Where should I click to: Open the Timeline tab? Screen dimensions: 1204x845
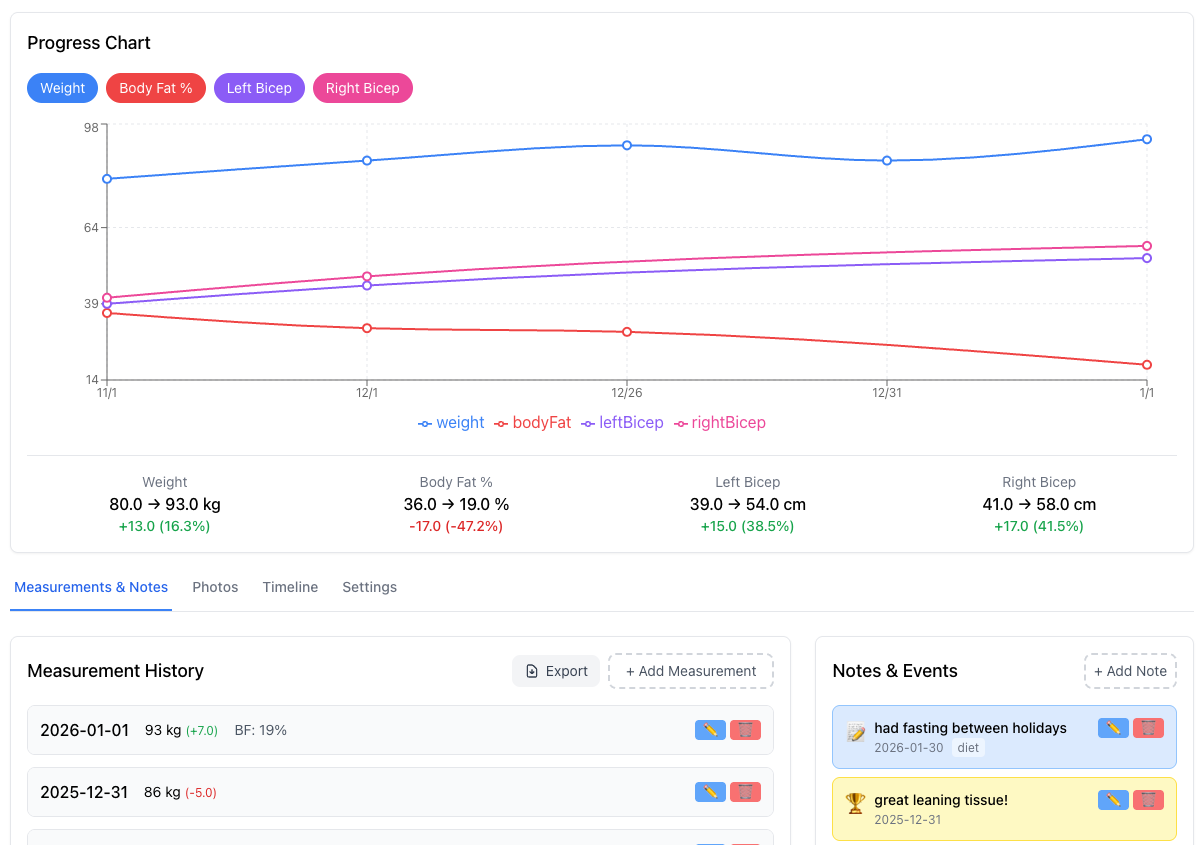tap(290, 587)
